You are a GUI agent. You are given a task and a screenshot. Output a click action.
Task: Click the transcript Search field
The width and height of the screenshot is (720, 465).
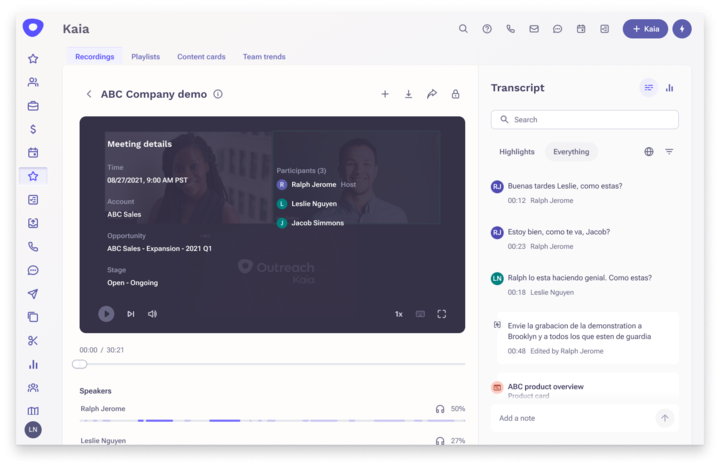pyautogui.click(x=585, y=119)
